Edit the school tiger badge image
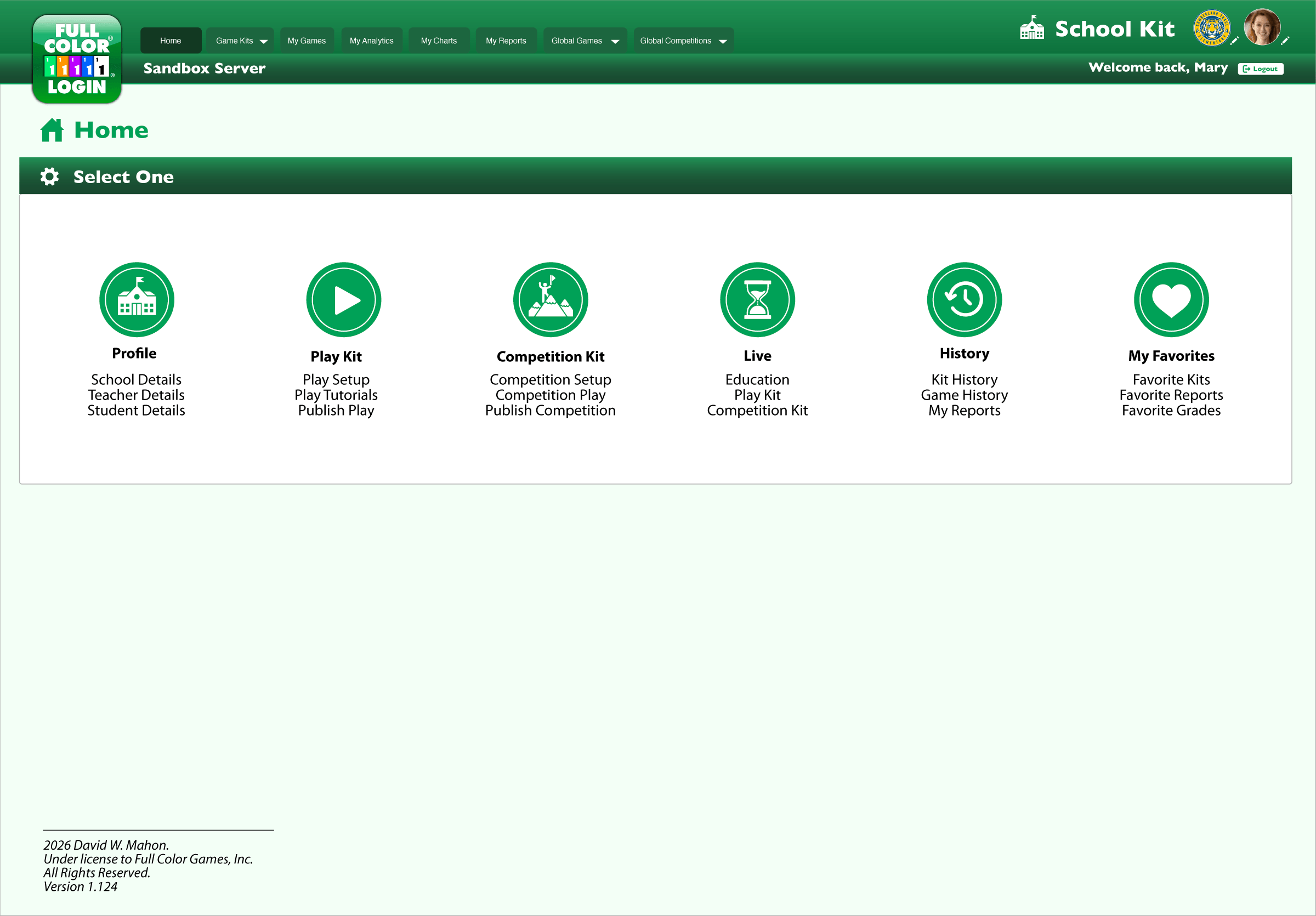Image resolution: width=1316 pixels, height=916 pixels. (1211, 28)
